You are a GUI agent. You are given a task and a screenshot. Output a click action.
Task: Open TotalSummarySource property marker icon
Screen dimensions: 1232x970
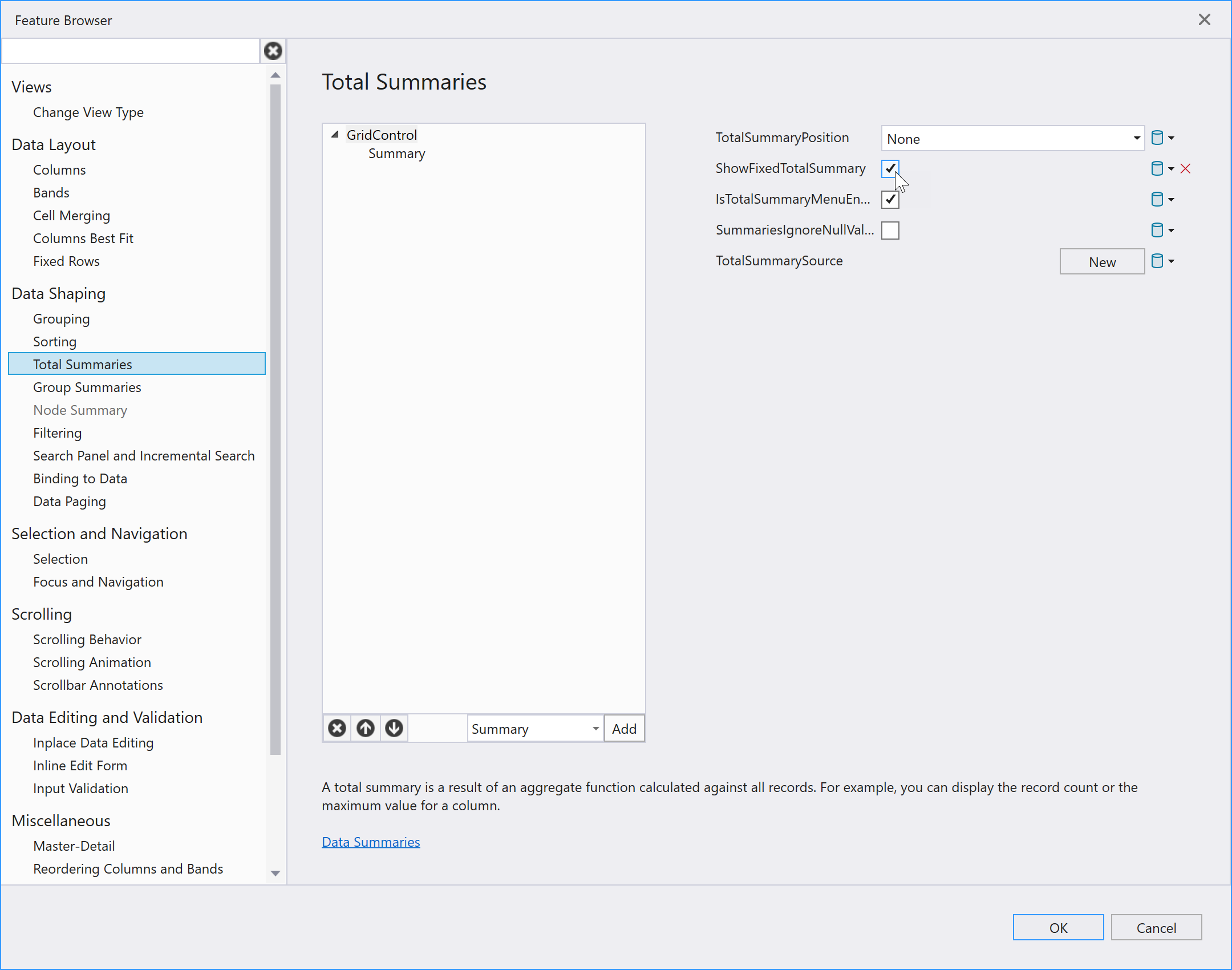coord(1158,261)
